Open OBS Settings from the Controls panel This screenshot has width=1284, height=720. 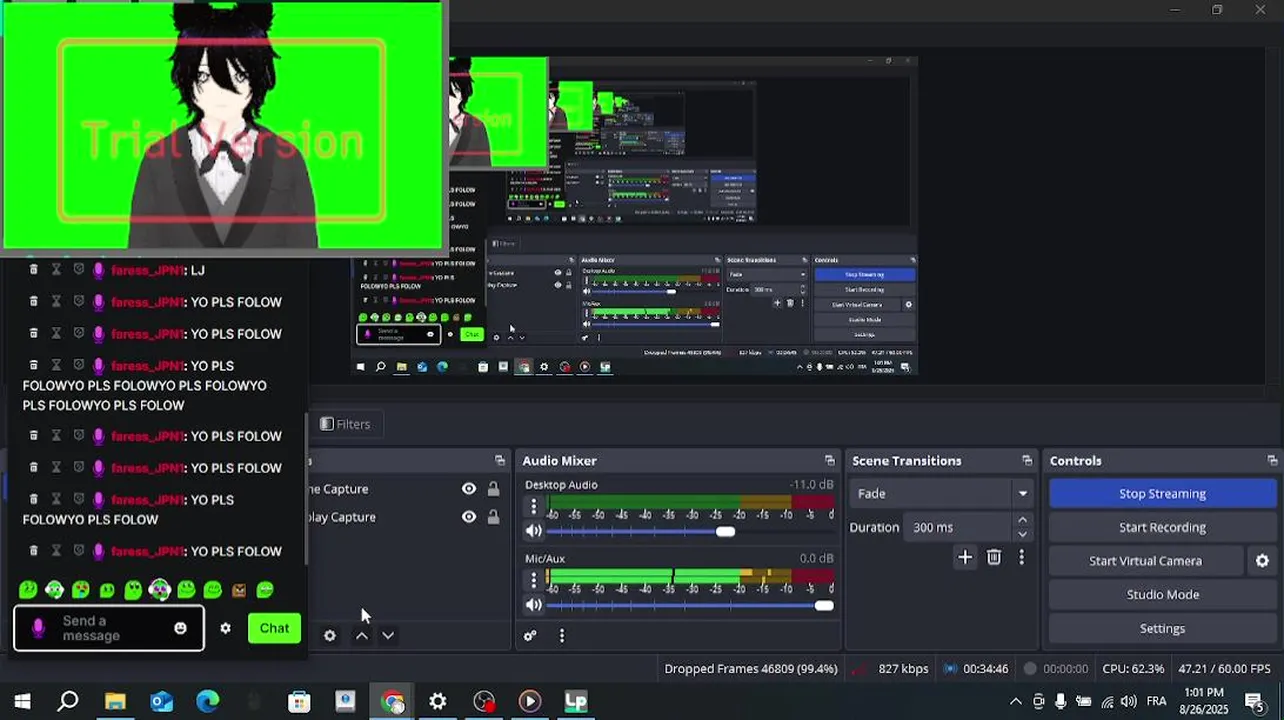click(1162, 628)
